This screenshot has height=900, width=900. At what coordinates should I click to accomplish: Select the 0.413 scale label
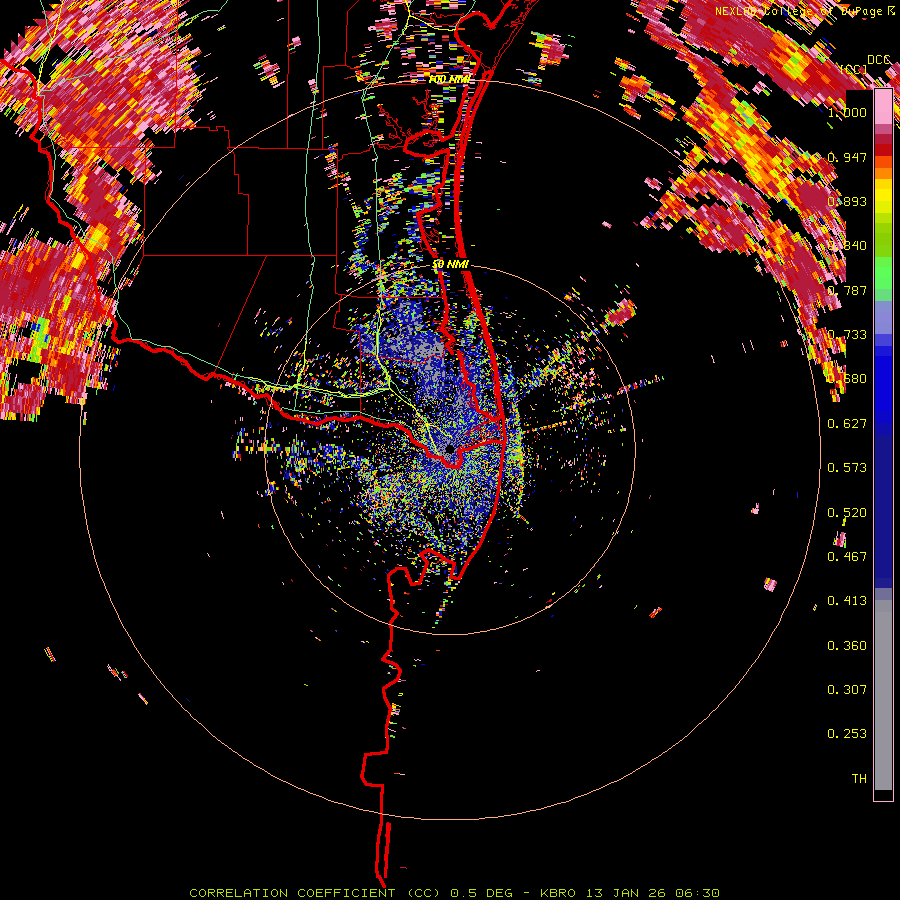(847, 601)
